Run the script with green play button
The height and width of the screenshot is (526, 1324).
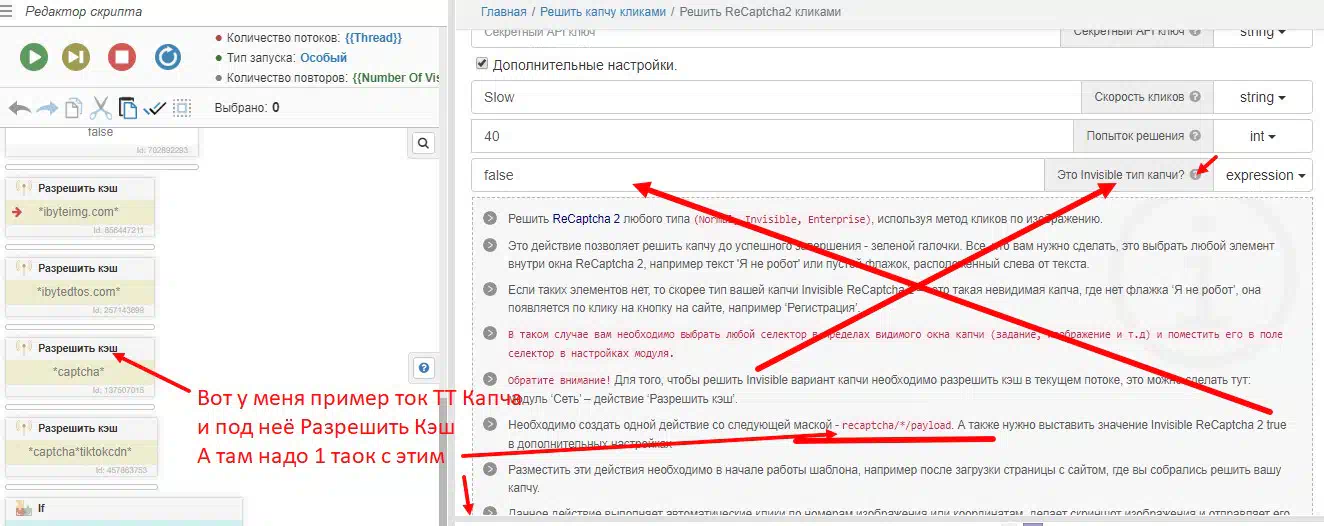[34, 57]
